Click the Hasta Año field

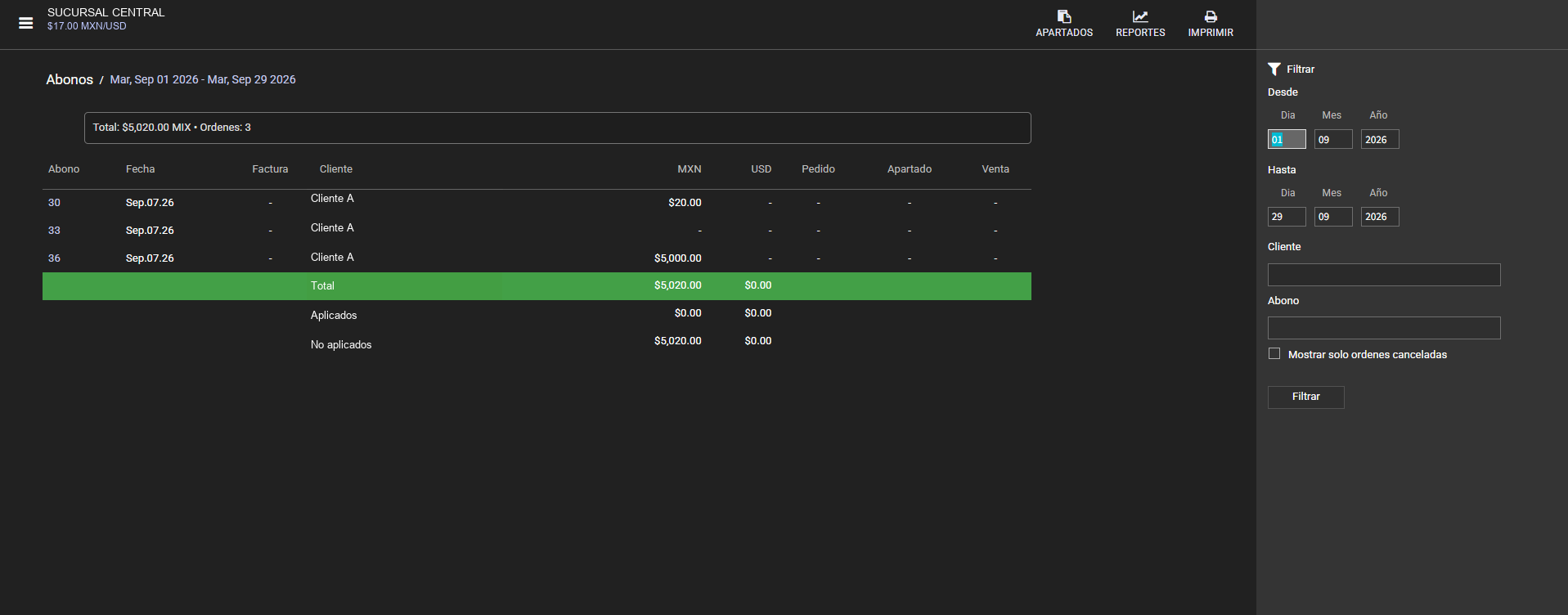tap(1380, 217)
